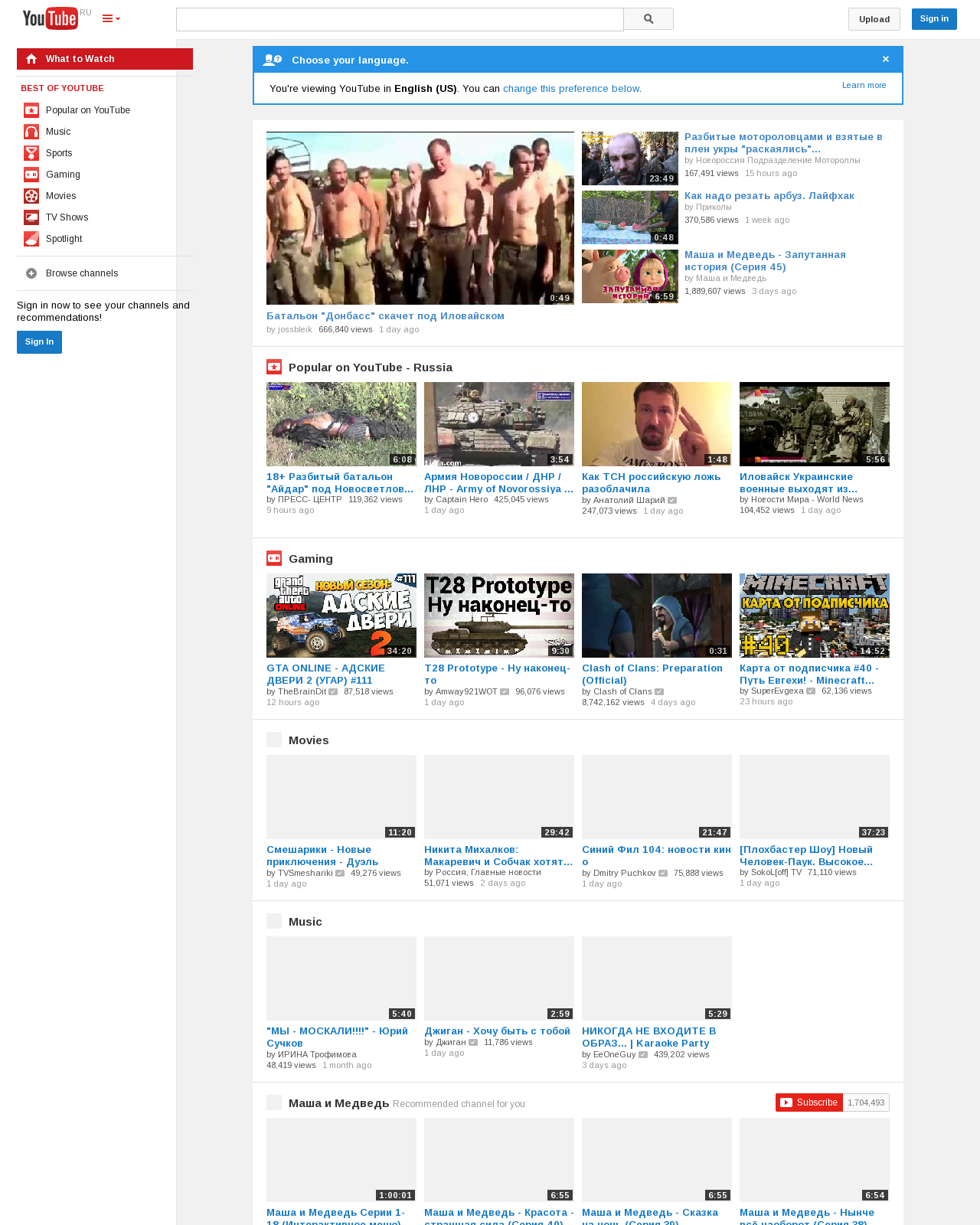Click the Music section heading

(305, 922)
